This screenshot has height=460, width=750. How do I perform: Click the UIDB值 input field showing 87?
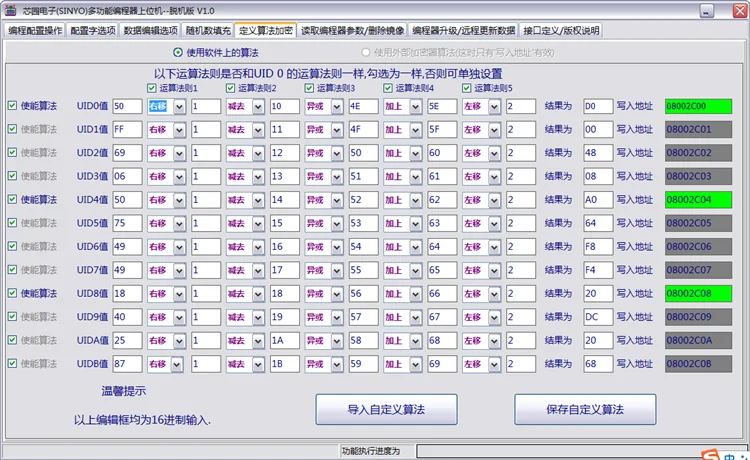[127, 364]
